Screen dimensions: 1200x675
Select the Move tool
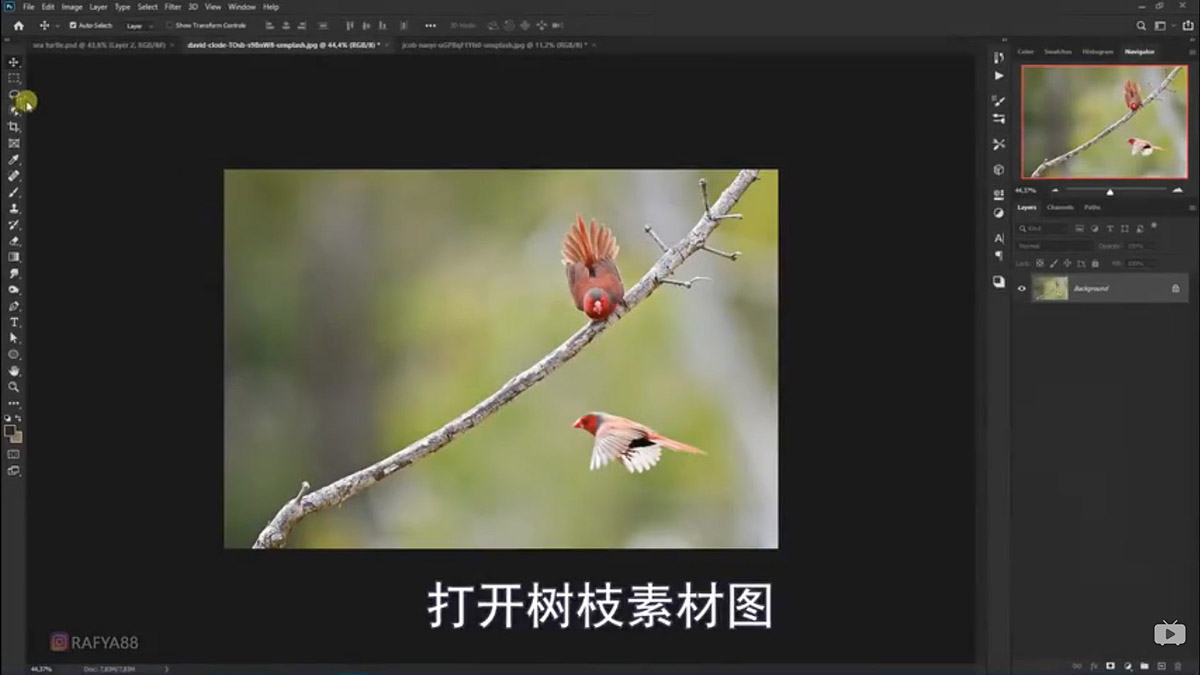tap(12, 61)
